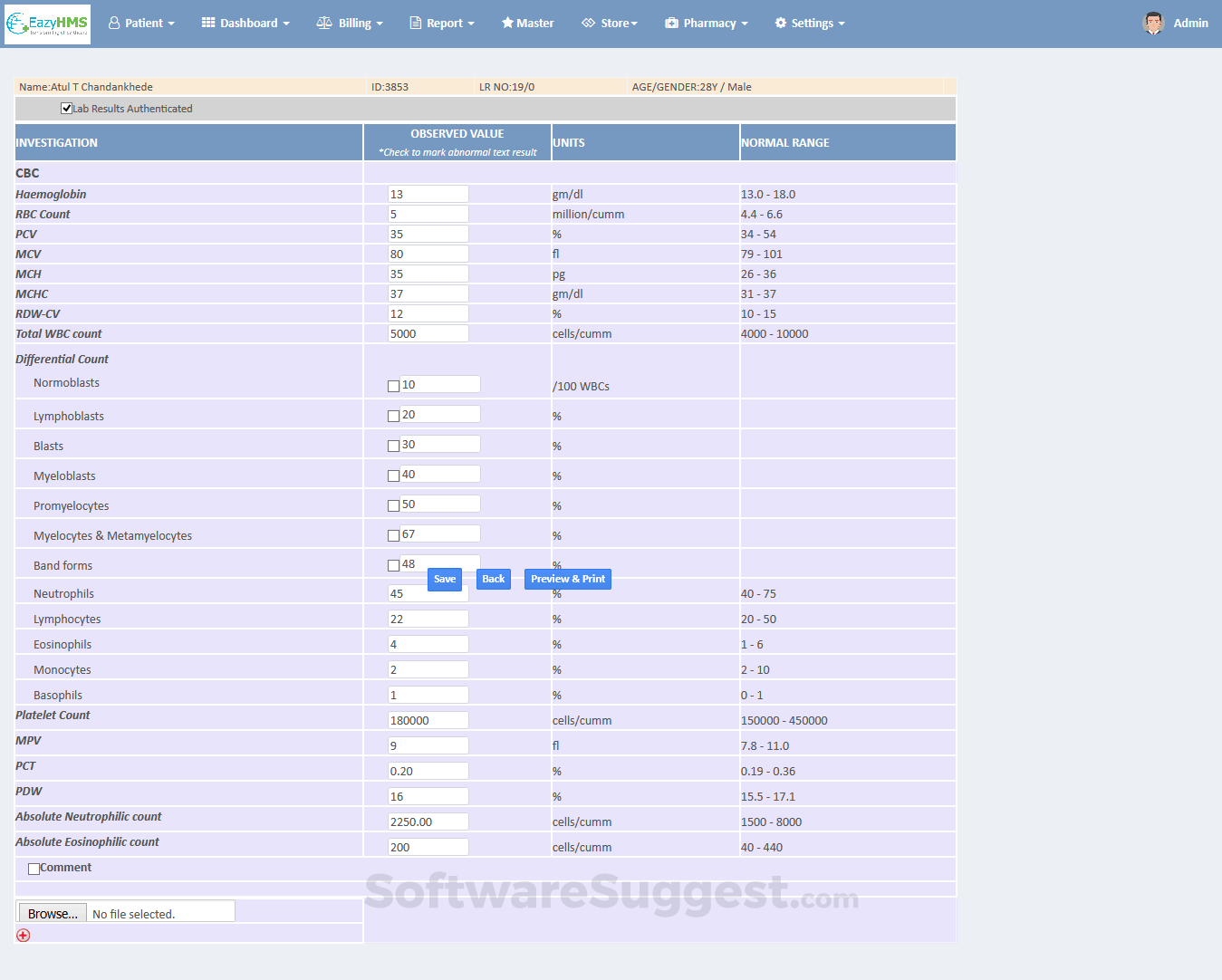Browse for a file to upload

click(x=53, y=913)
